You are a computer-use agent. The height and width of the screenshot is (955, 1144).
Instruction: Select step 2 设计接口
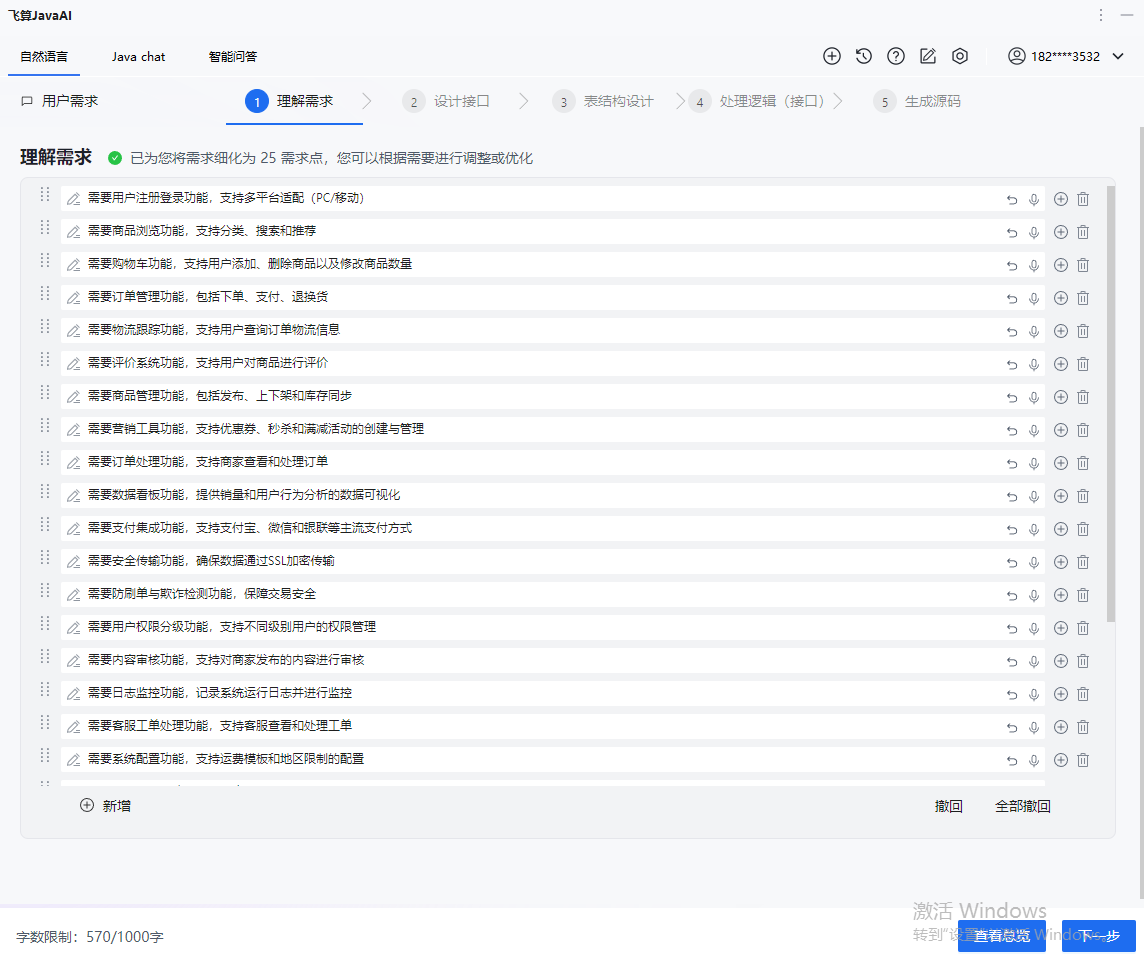click(x=446, y=101)
